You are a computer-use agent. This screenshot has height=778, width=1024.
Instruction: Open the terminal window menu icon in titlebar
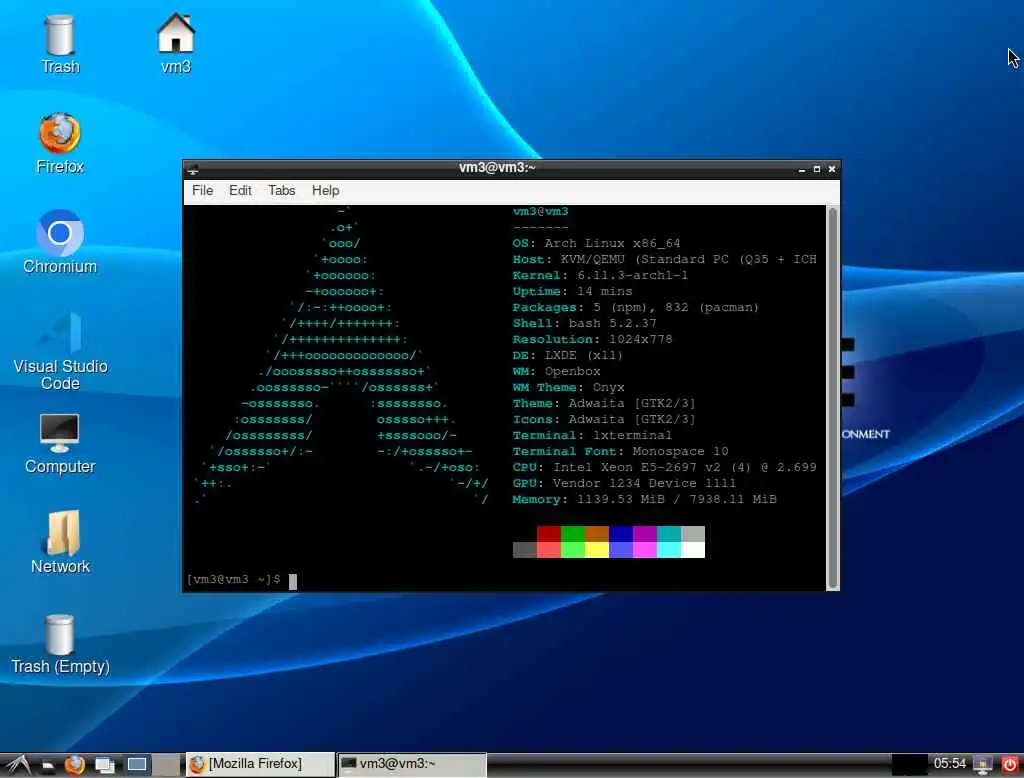coord(193,170)
